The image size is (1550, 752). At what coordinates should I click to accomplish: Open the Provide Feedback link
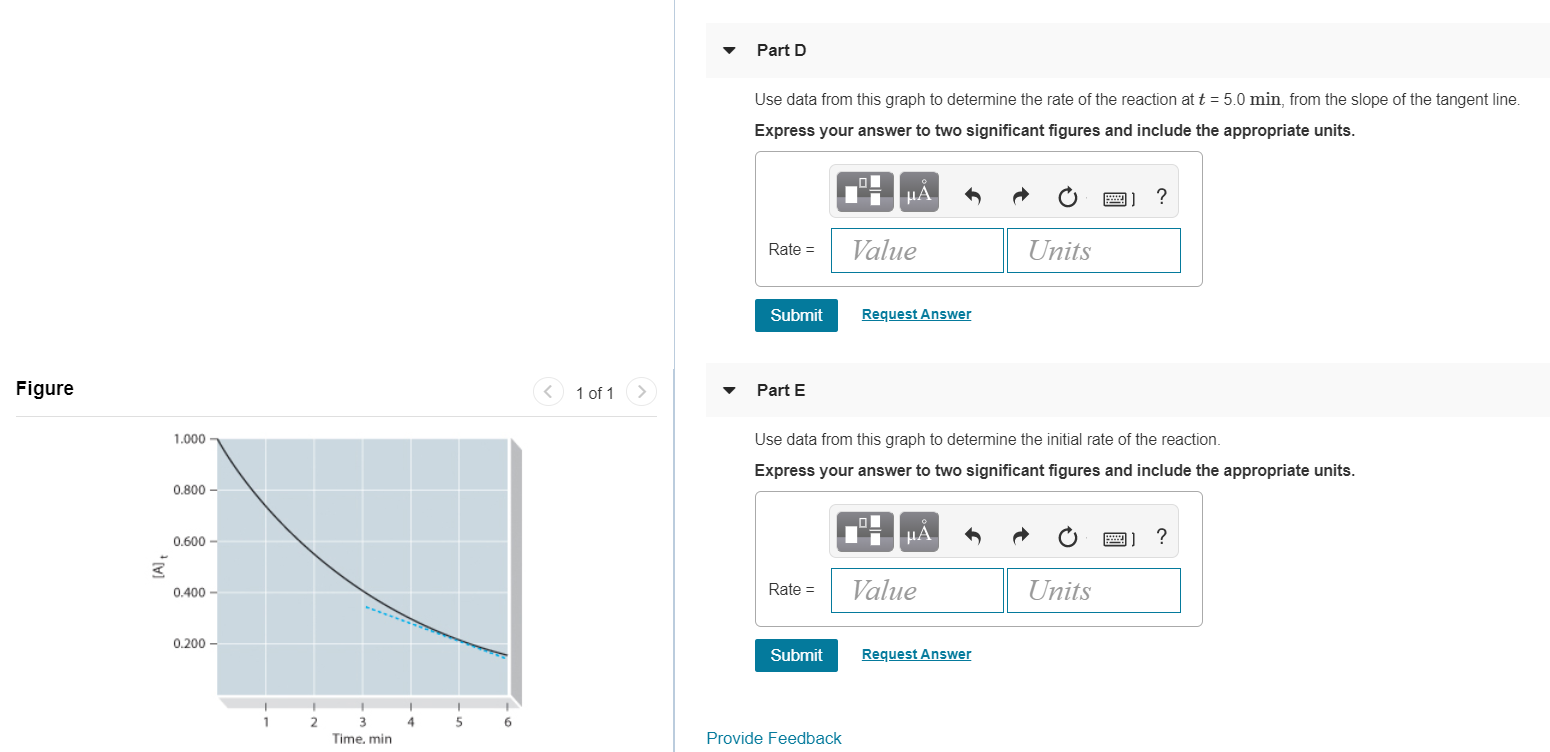tap(773, 738)
